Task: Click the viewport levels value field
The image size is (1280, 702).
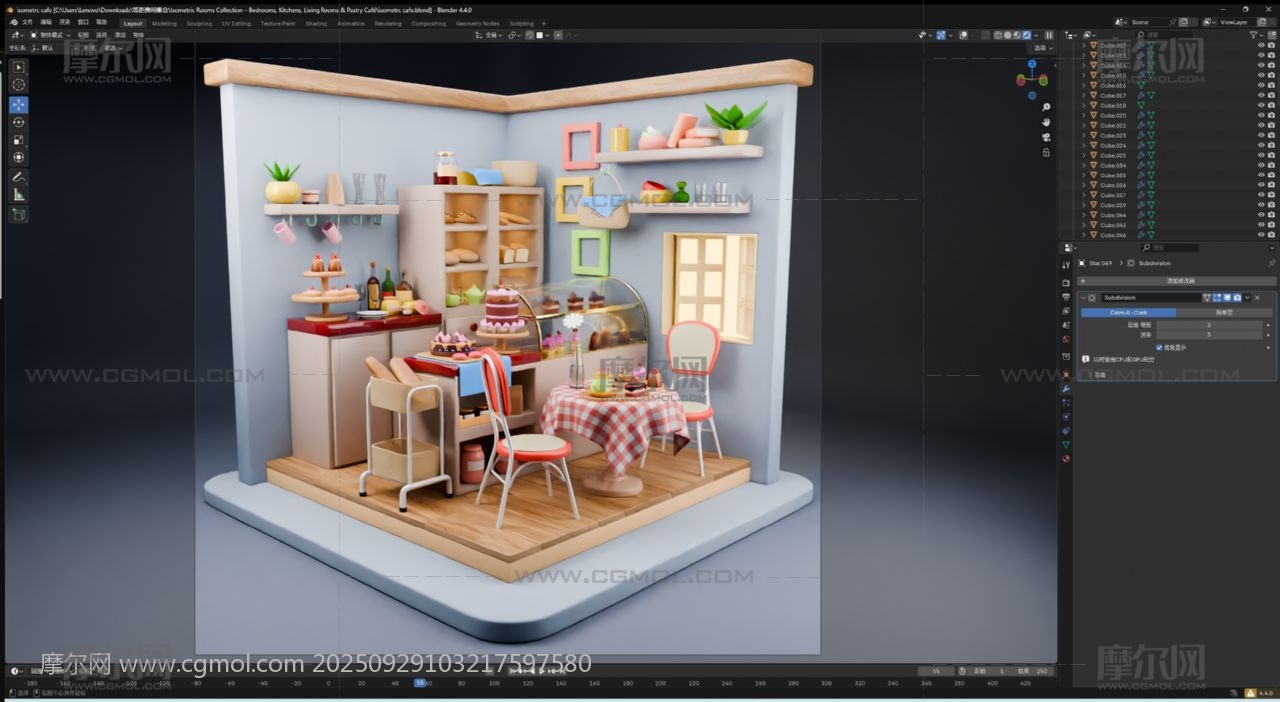Action: [x=1209, y=325]
